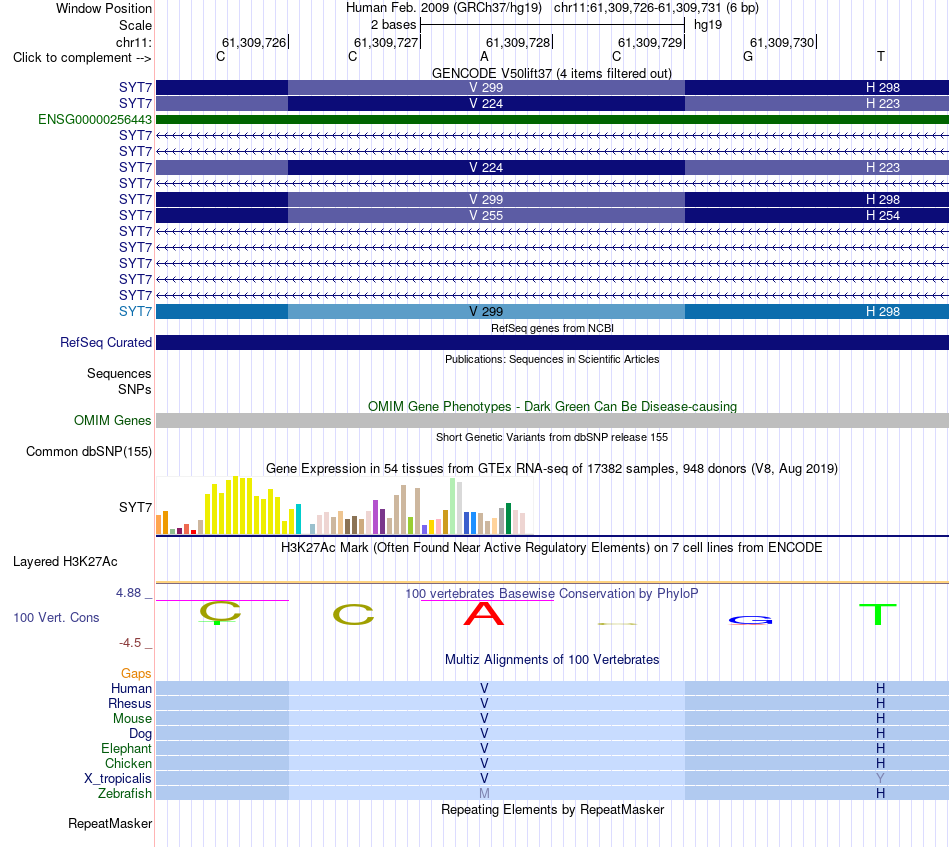Click the SYT7 GTEx expression bar chart
The height and width of the screenshot is (847, 950).
pyautogui.click(x=344, y=505)
